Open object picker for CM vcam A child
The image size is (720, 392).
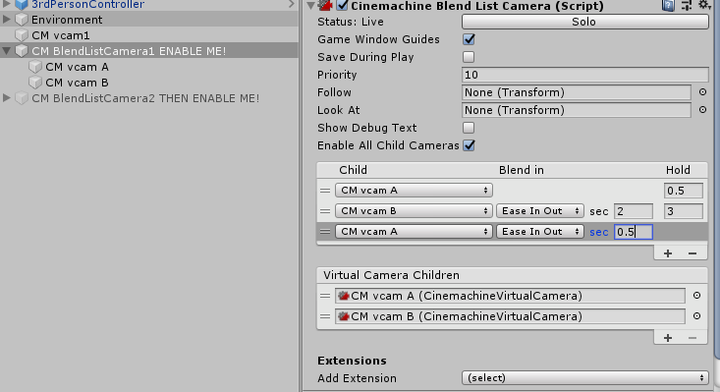(x=697, y=296)
